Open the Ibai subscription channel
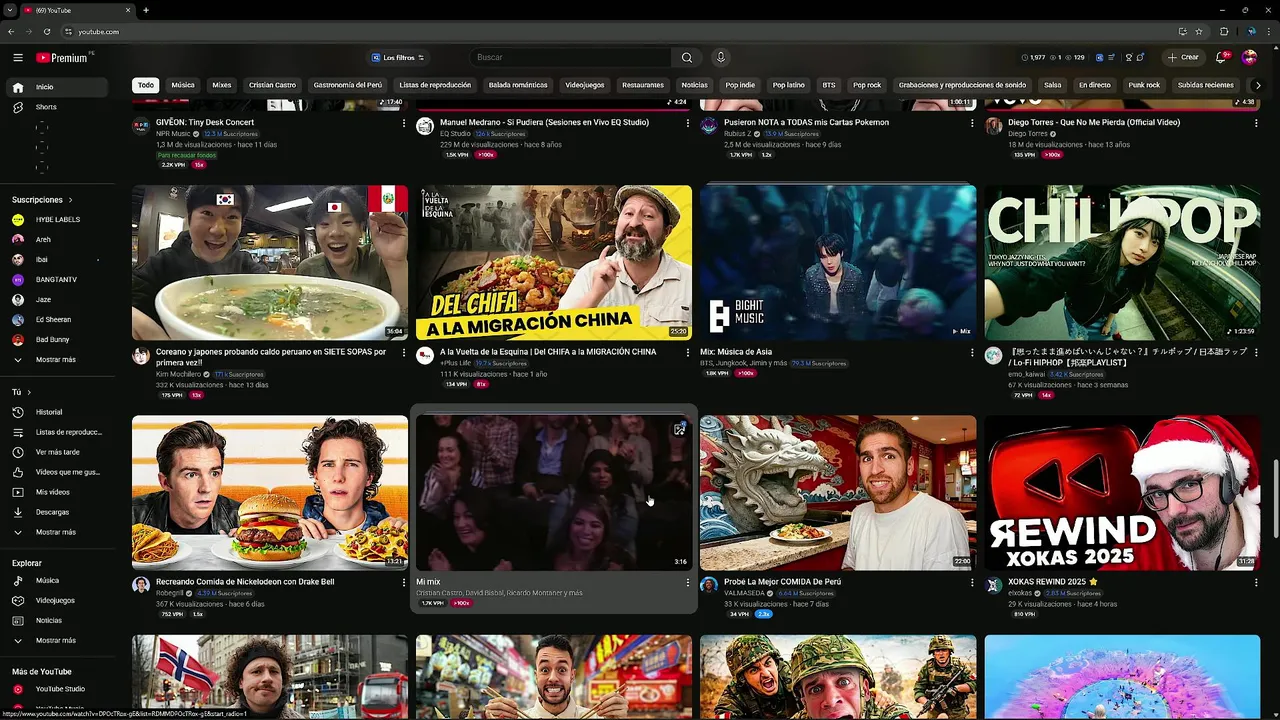This screenshot has width=1280, height=720. tap(58, 260)
